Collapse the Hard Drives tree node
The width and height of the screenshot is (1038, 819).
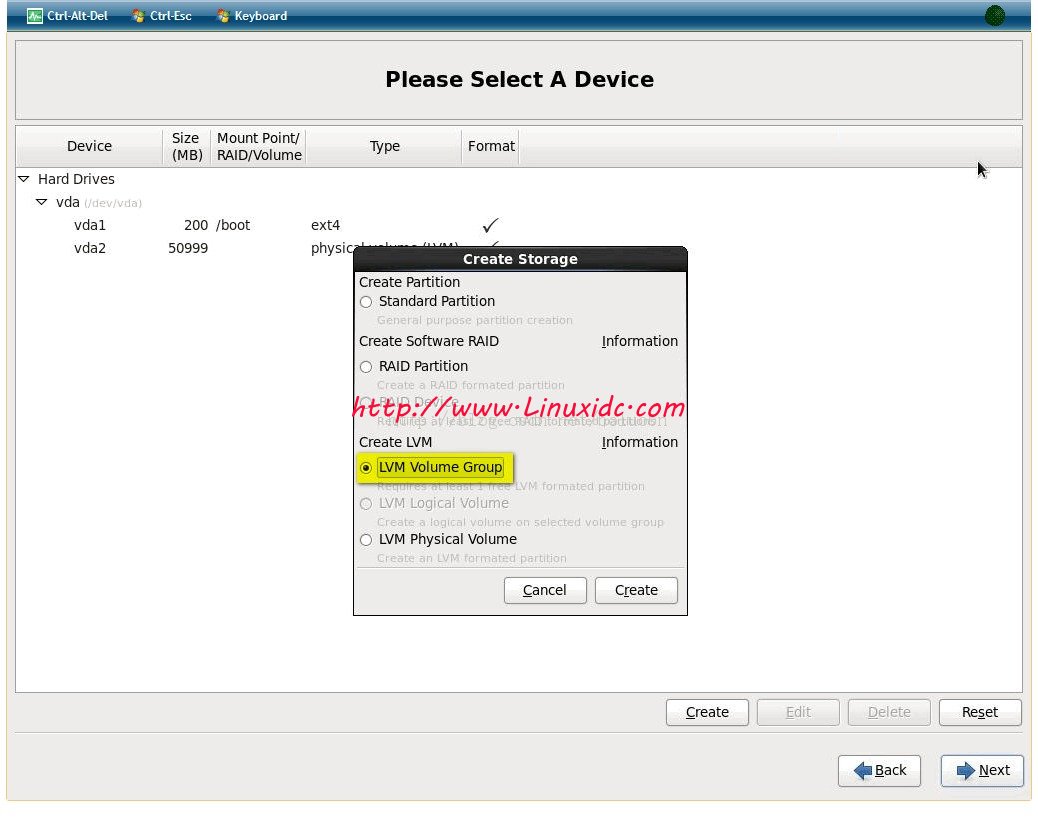(24, 180)
